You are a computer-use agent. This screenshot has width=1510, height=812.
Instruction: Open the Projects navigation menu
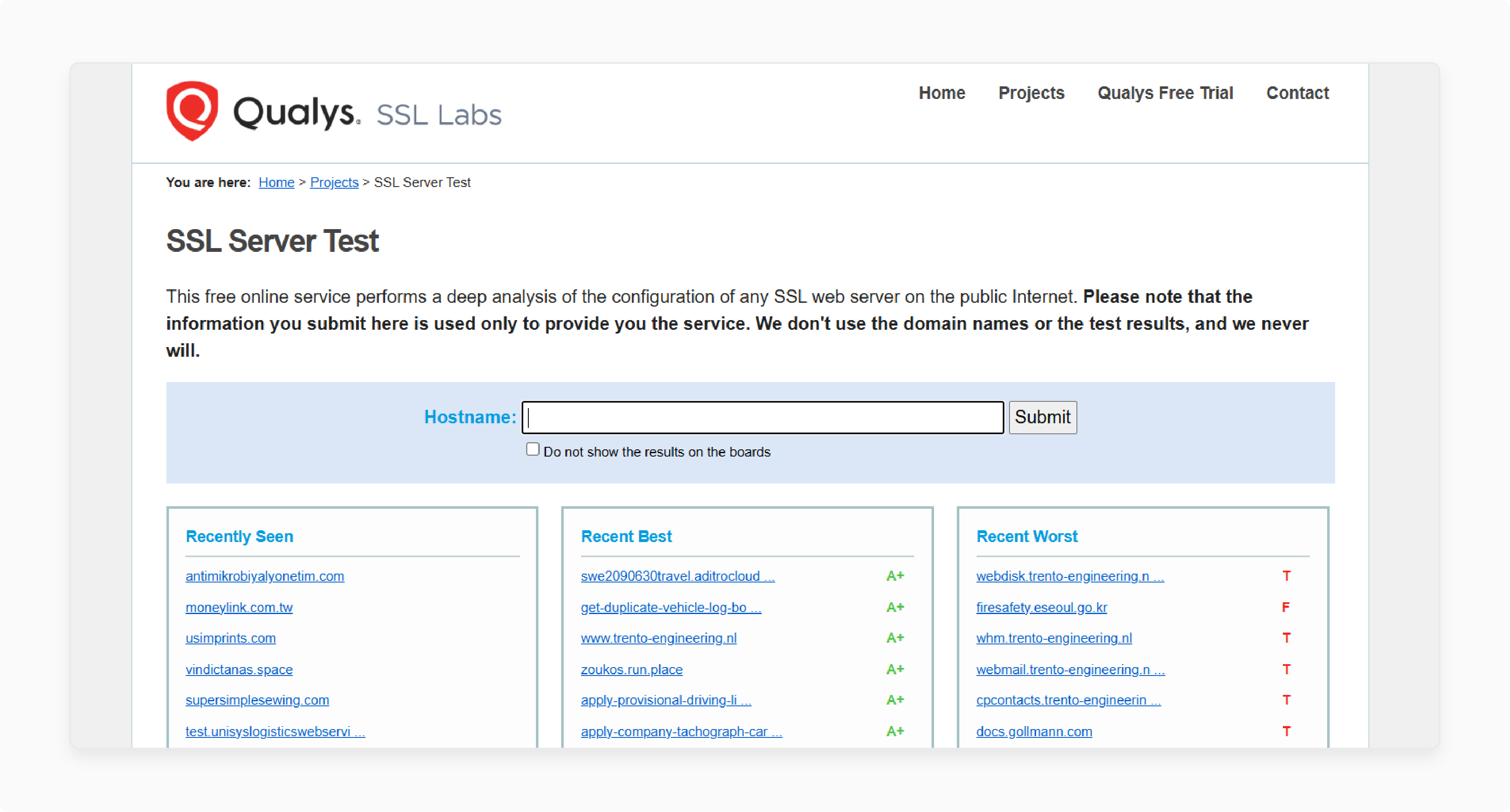coord(1031,93)
